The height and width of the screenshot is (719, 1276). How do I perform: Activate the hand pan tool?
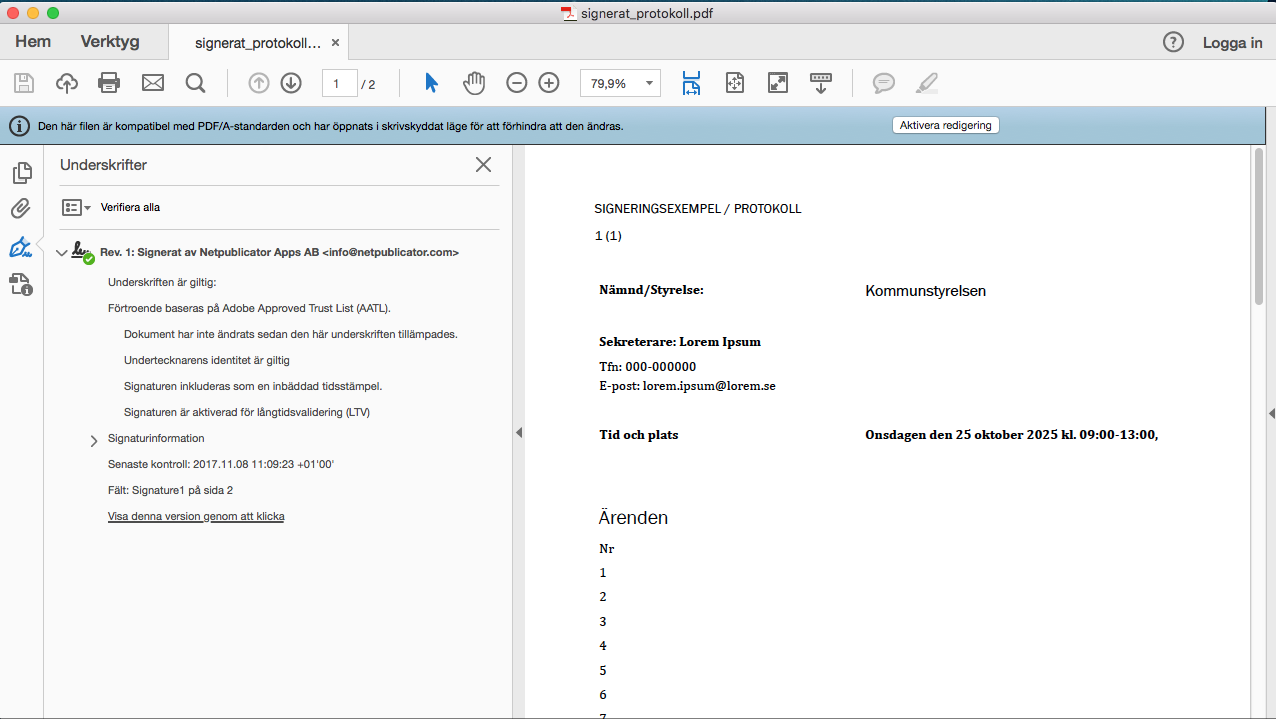coord(474,83)
